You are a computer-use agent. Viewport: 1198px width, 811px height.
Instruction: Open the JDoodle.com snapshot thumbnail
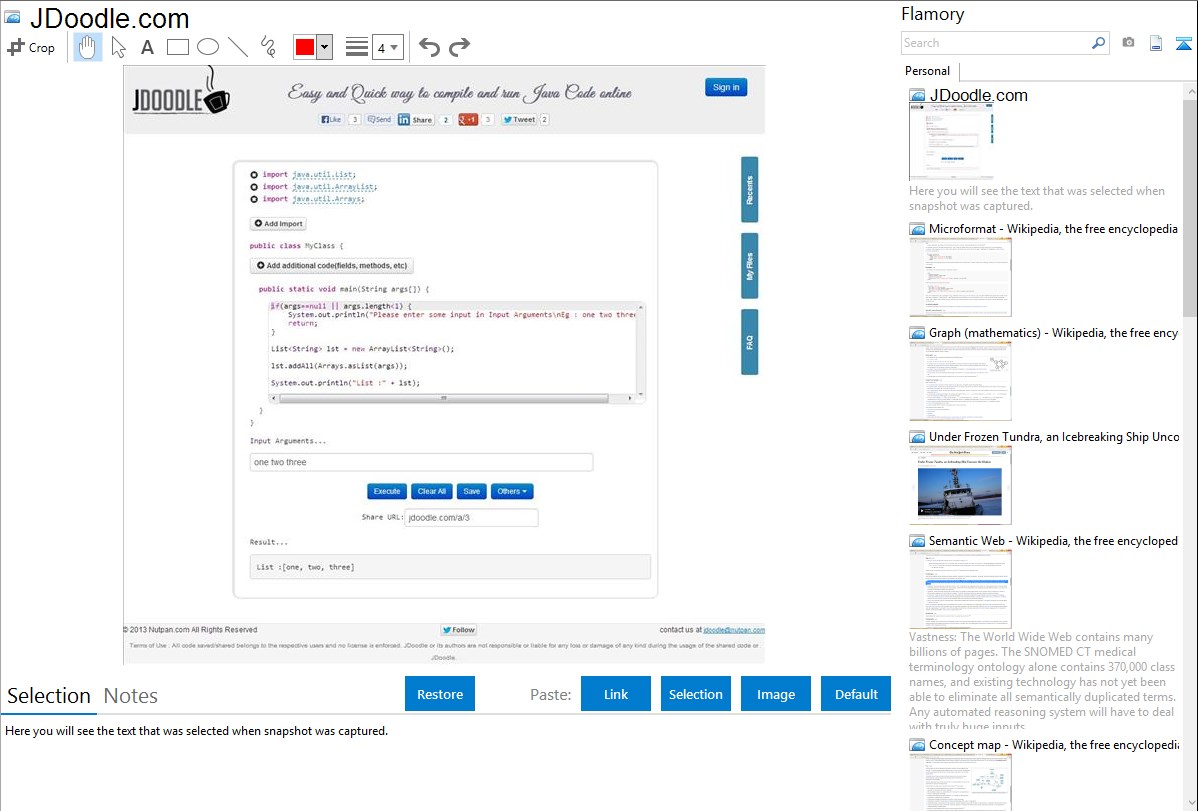(x=951, y=142)
